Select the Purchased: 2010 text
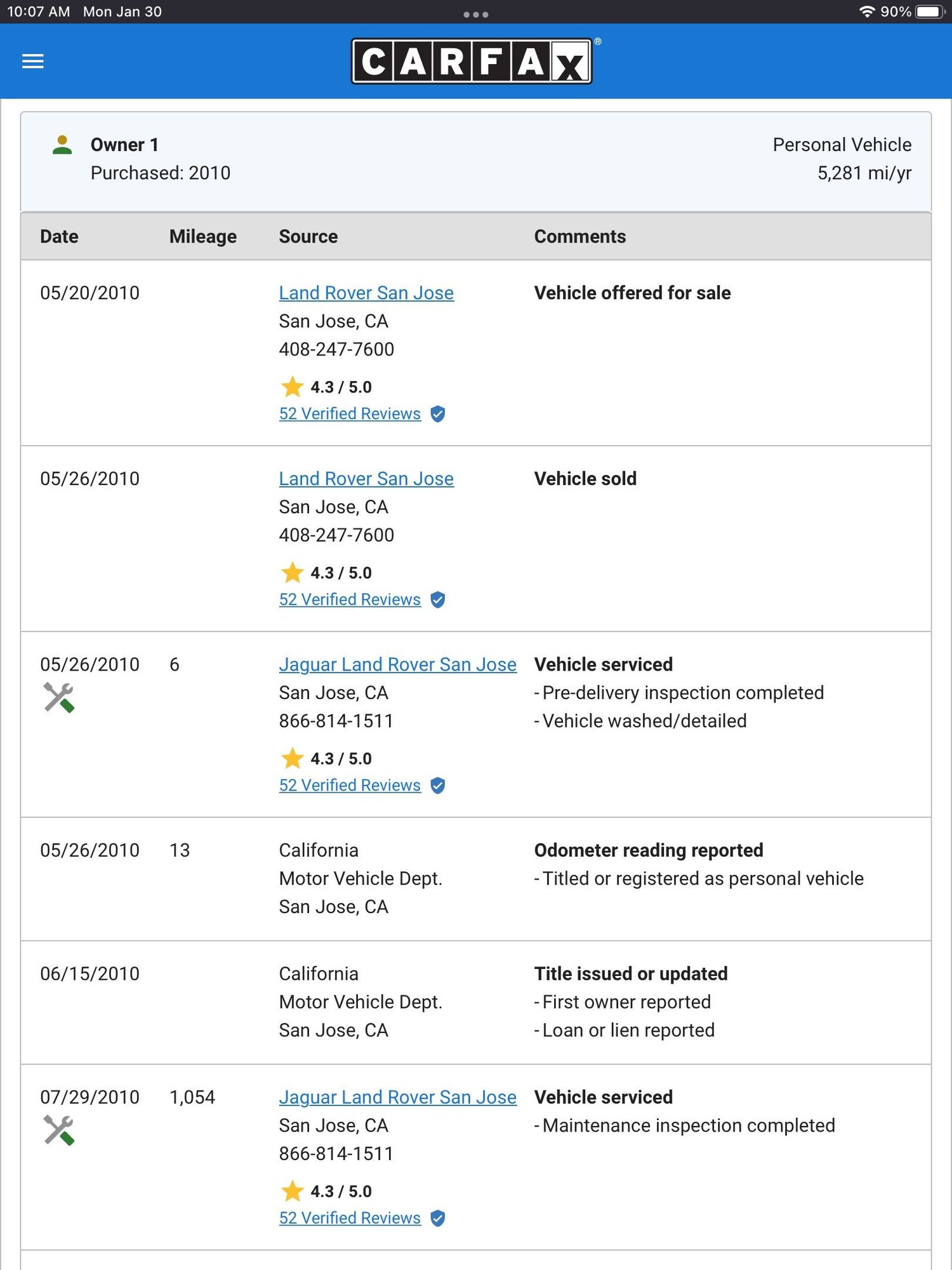The image size is (952, 1270). [x=161, y=173]
